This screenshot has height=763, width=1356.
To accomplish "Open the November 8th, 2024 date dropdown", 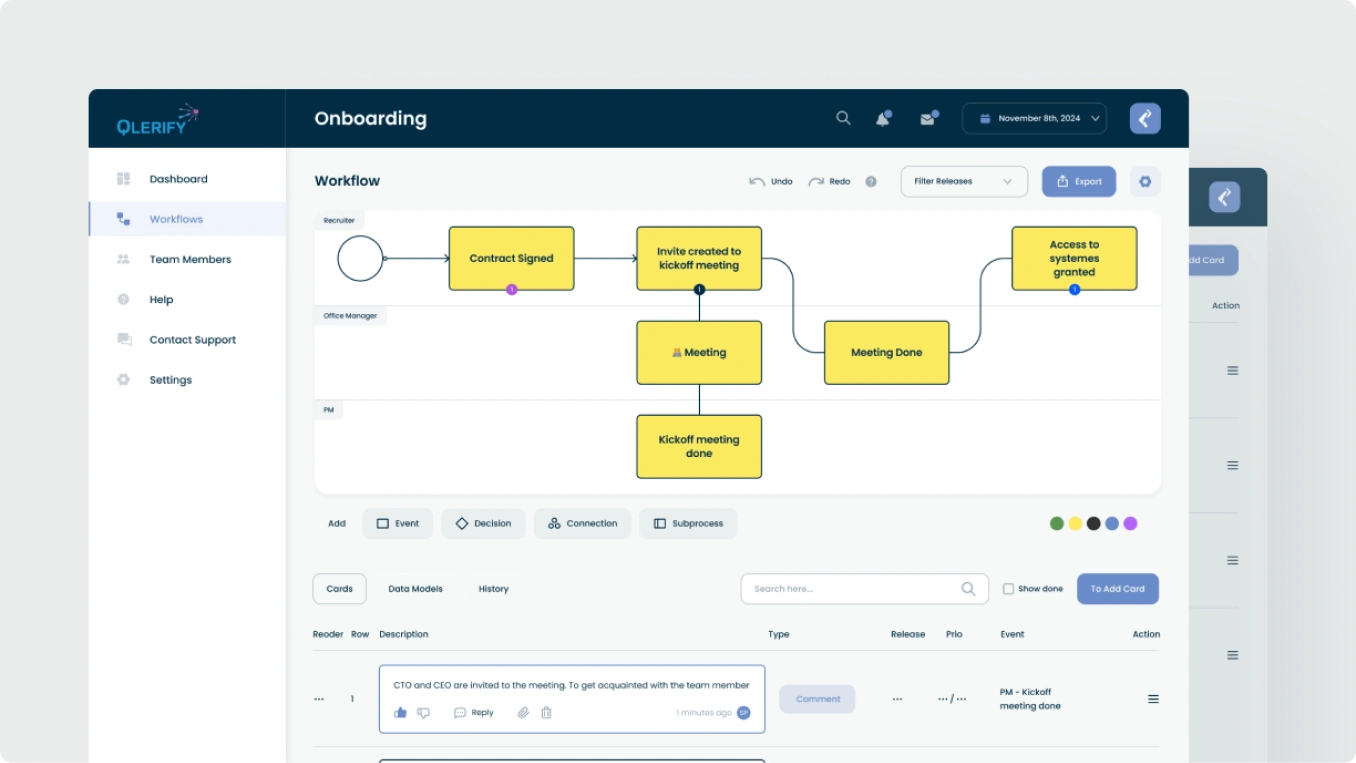I will pos(1034,118).
